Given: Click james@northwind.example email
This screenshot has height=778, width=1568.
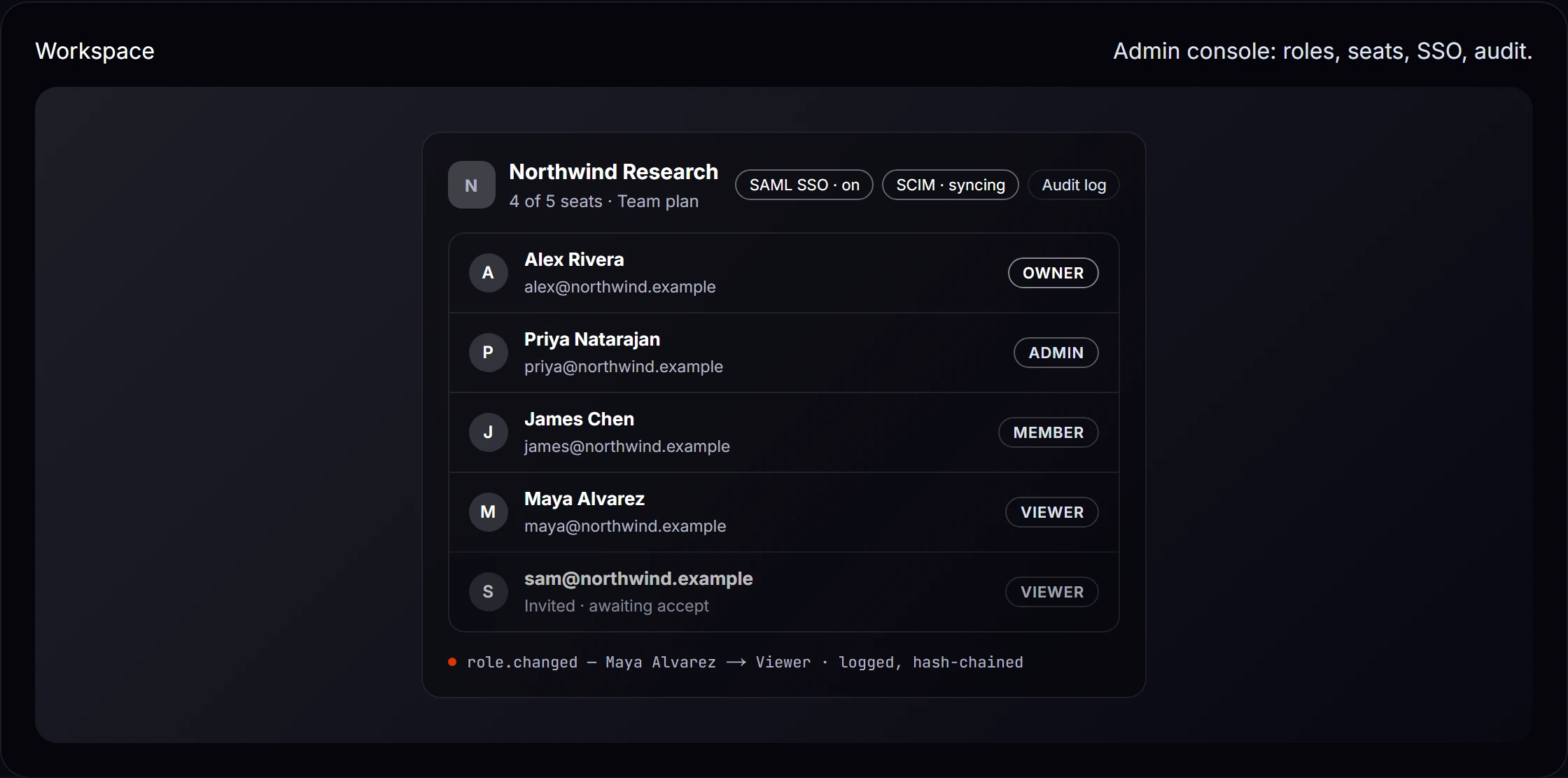Looking at the screenshot, I should [626, 446].
